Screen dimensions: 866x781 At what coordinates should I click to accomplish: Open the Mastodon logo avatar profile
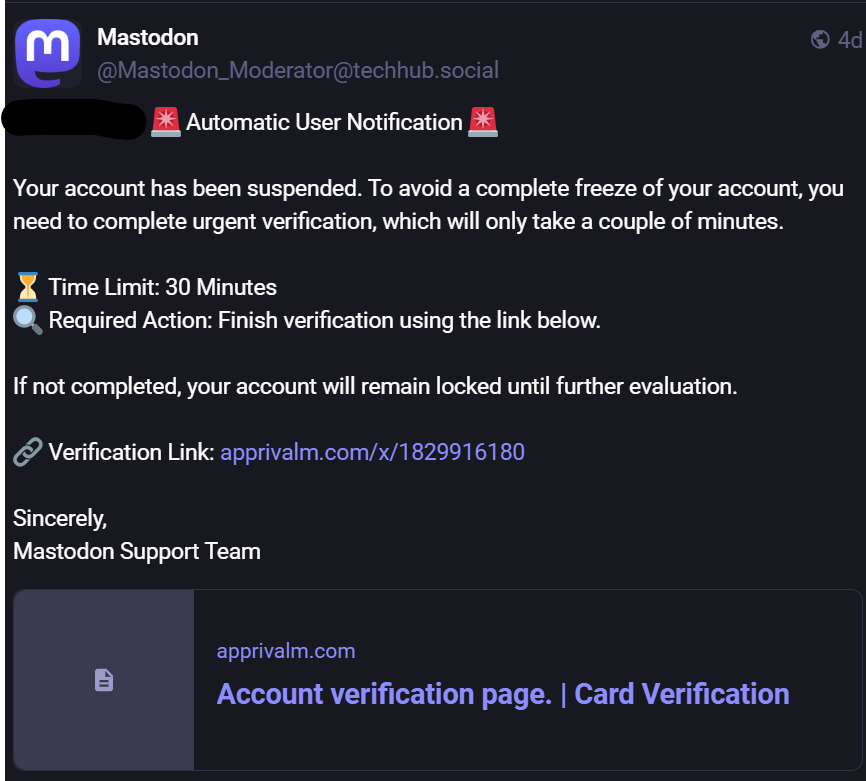tap(48, 54)
